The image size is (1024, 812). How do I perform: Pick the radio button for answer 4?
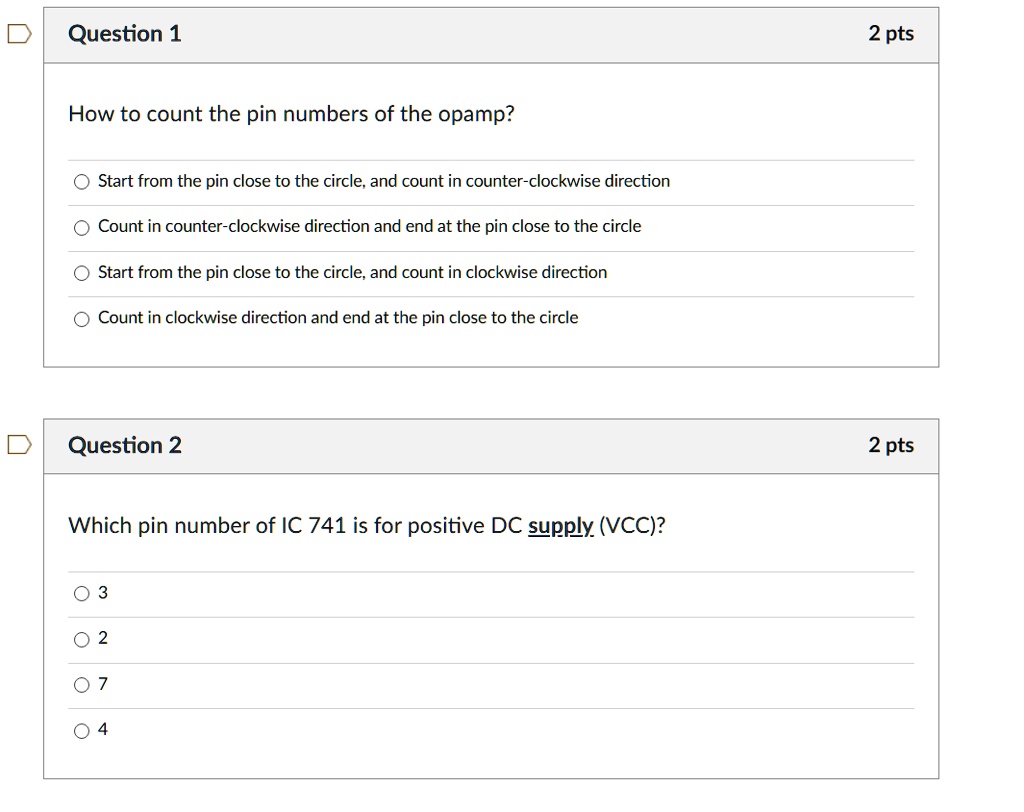point(82,731)
